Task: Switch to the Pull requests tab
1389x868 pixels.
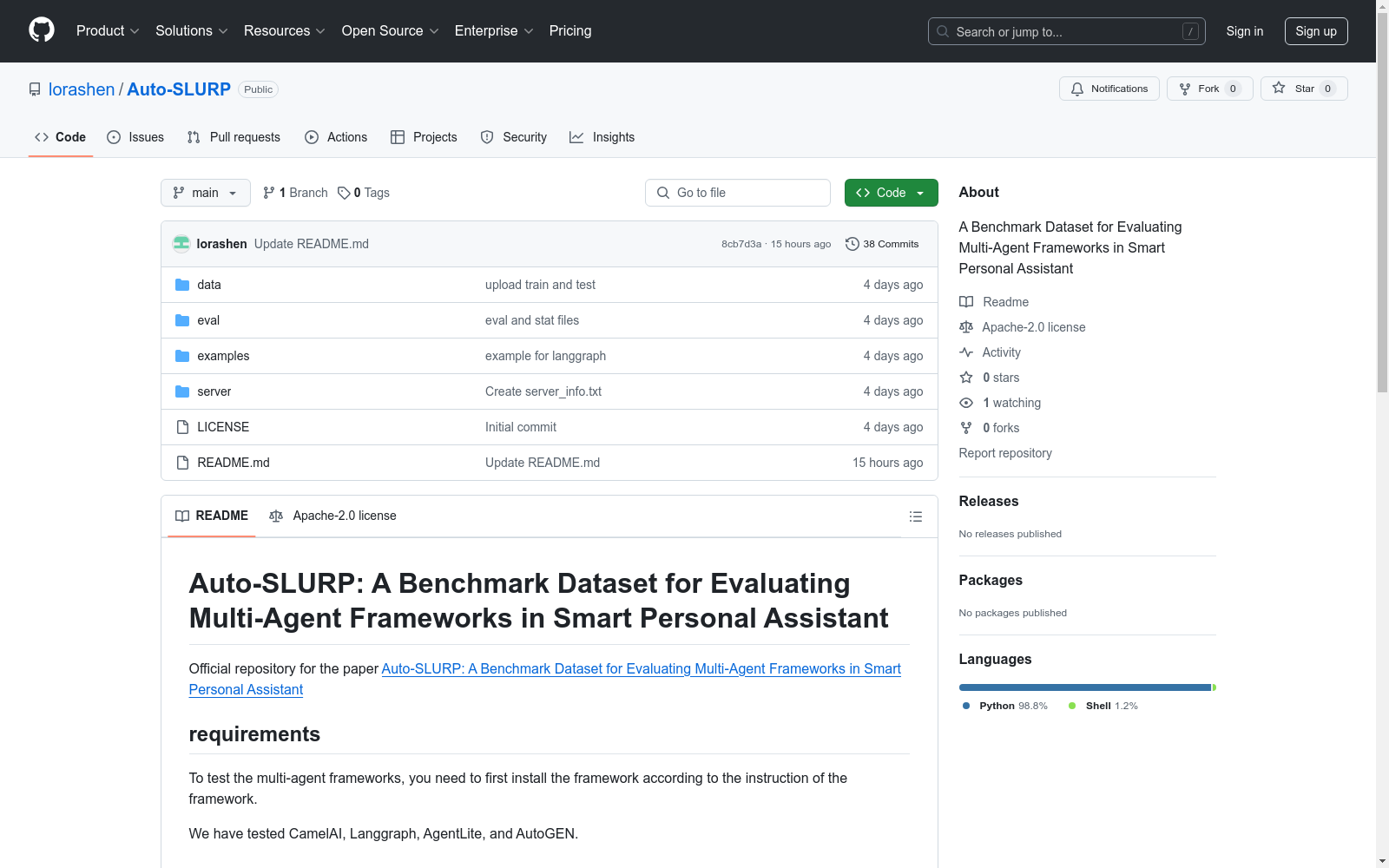Action: tap(234, 137)
